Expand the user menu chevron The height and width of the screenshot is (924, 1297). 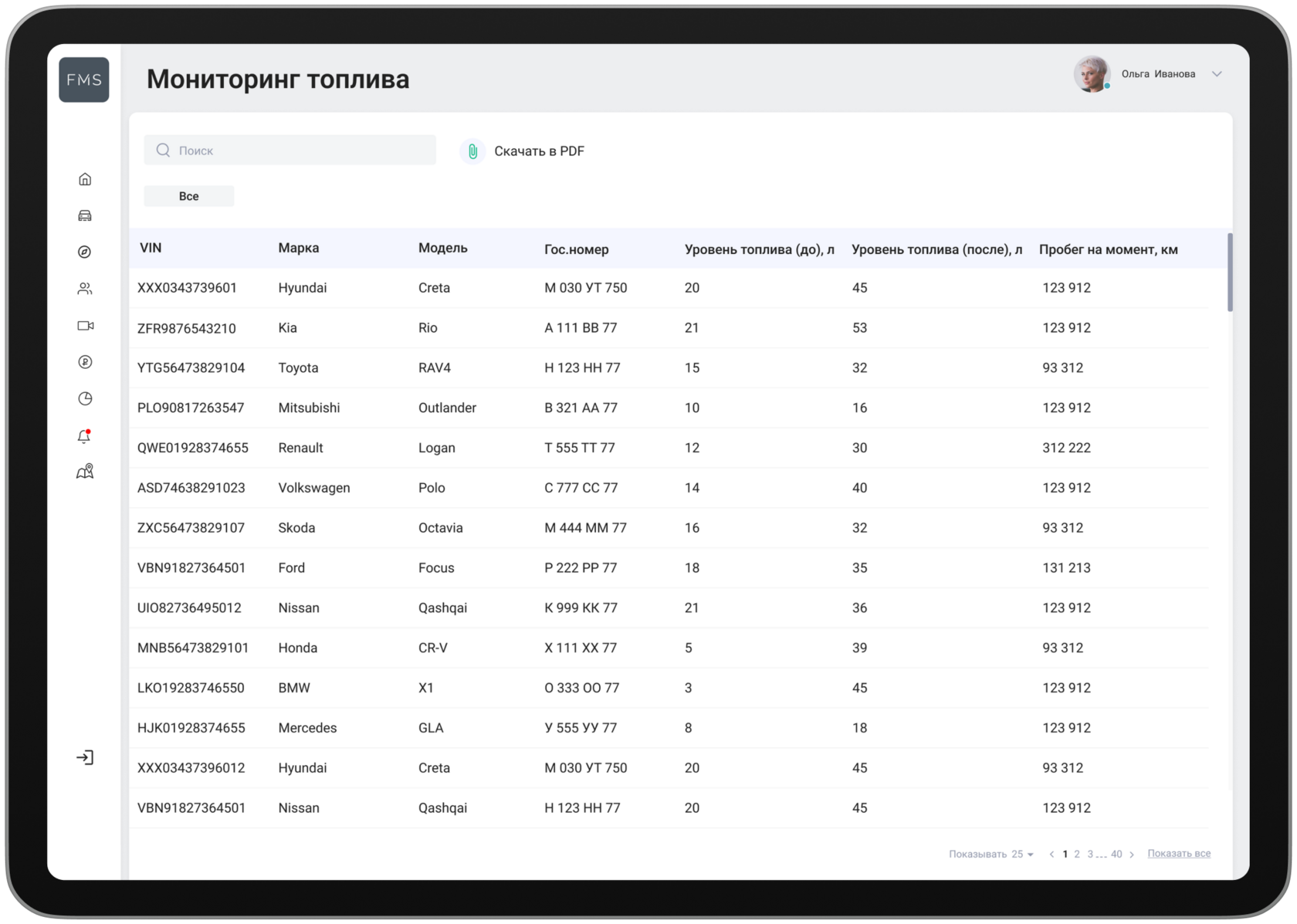1217,74
